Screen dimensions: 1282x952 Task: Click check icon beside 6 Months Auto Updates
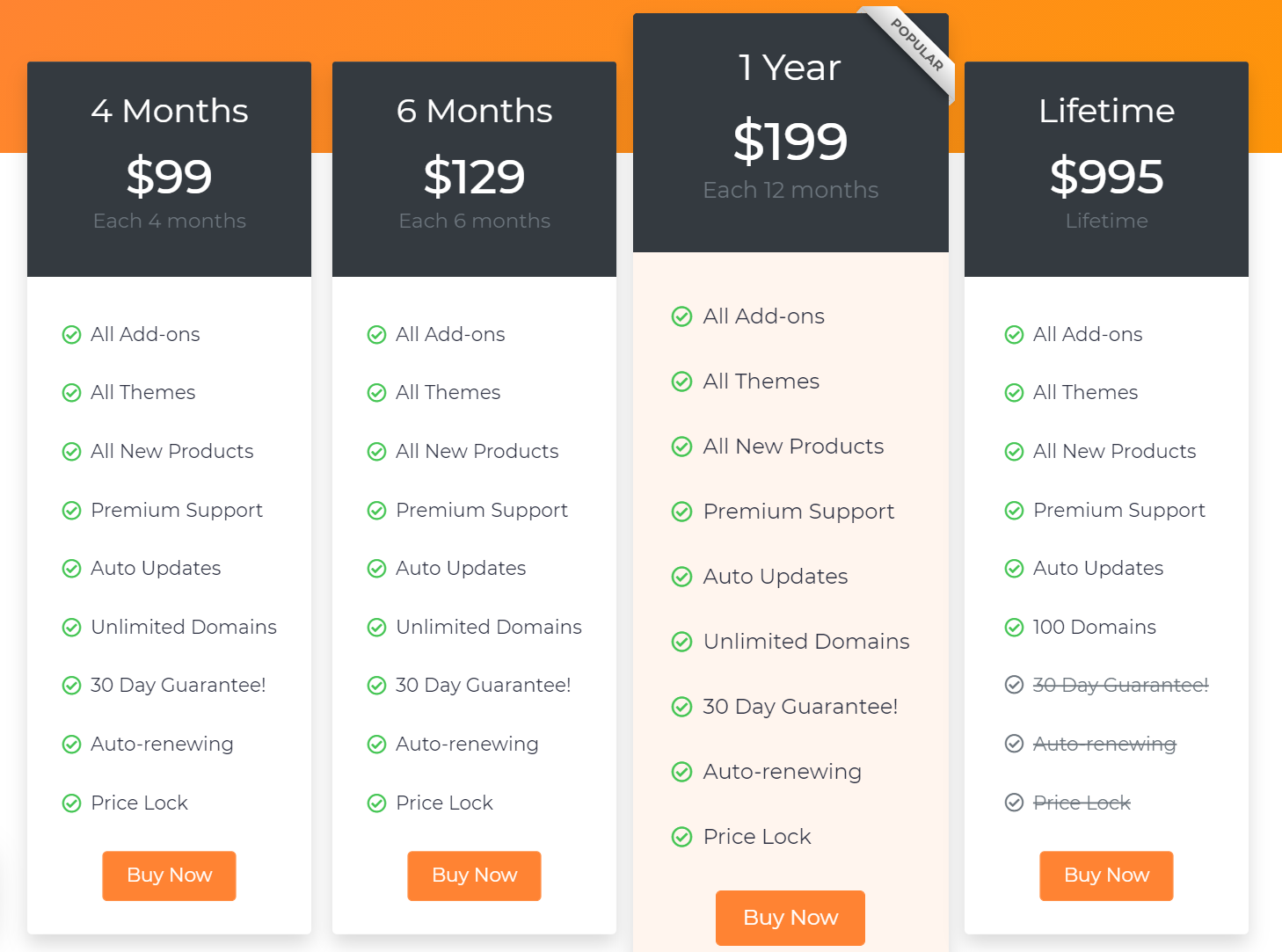click(377, 569)
